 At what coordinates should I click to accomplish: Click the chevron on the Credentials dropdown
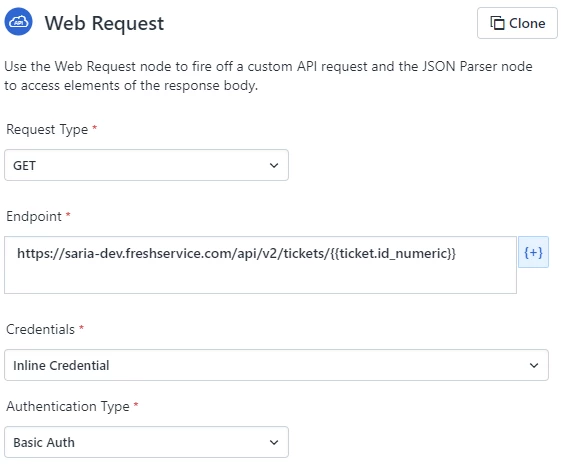click(x=534, y=365)
